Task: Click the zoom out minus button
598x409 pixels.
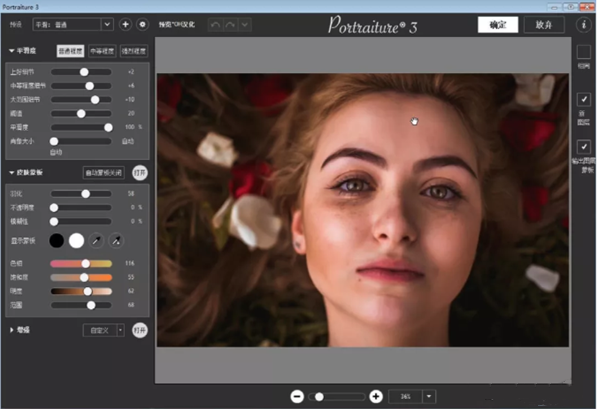Action: click(297, 396)
